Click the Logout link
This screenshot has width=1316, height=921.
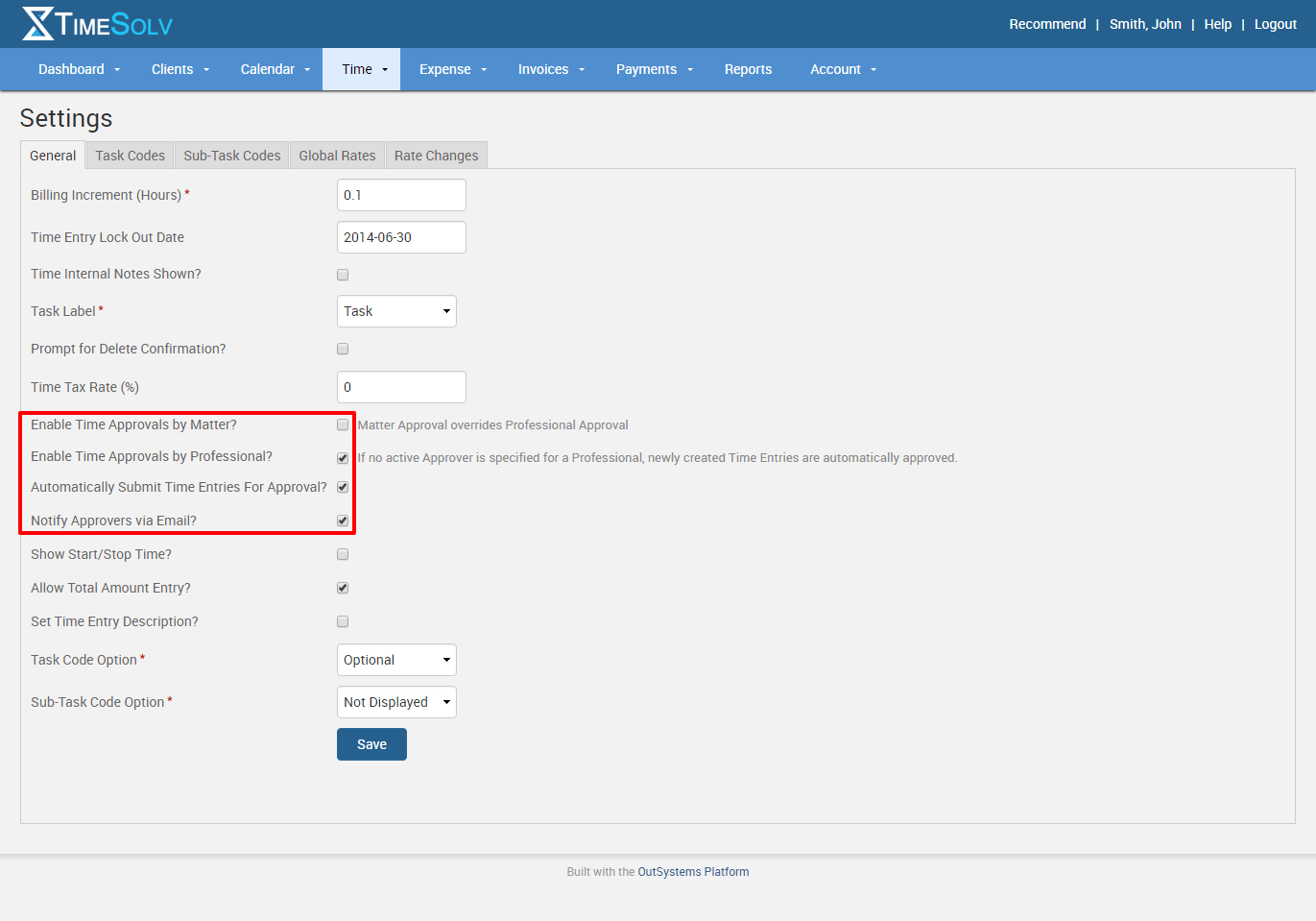pos(1276,24)
